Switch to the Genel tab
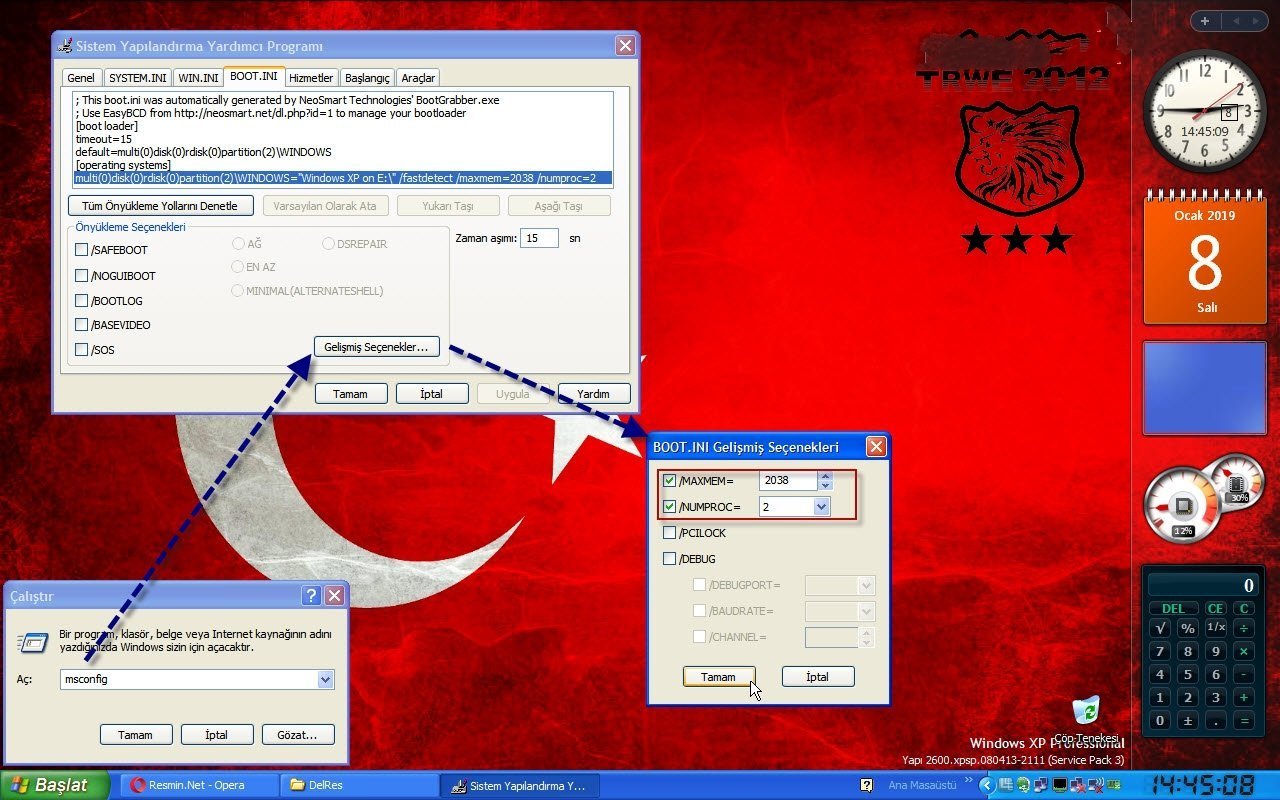 click(x=81, y=78)
